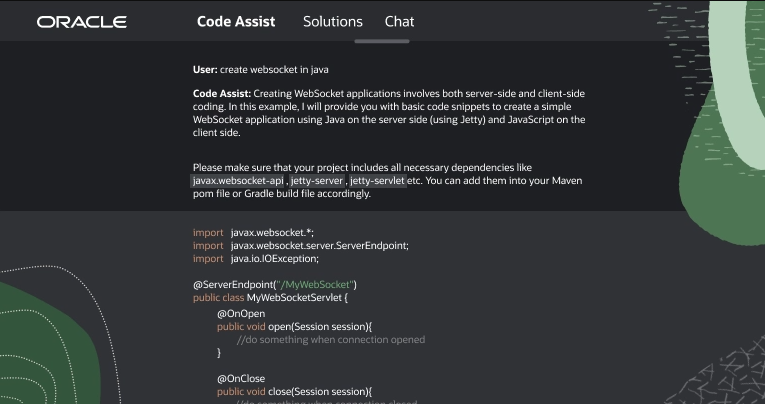Click the MyWebSocketServlet class declaration
Screen dimensions: 765x404
270,298
